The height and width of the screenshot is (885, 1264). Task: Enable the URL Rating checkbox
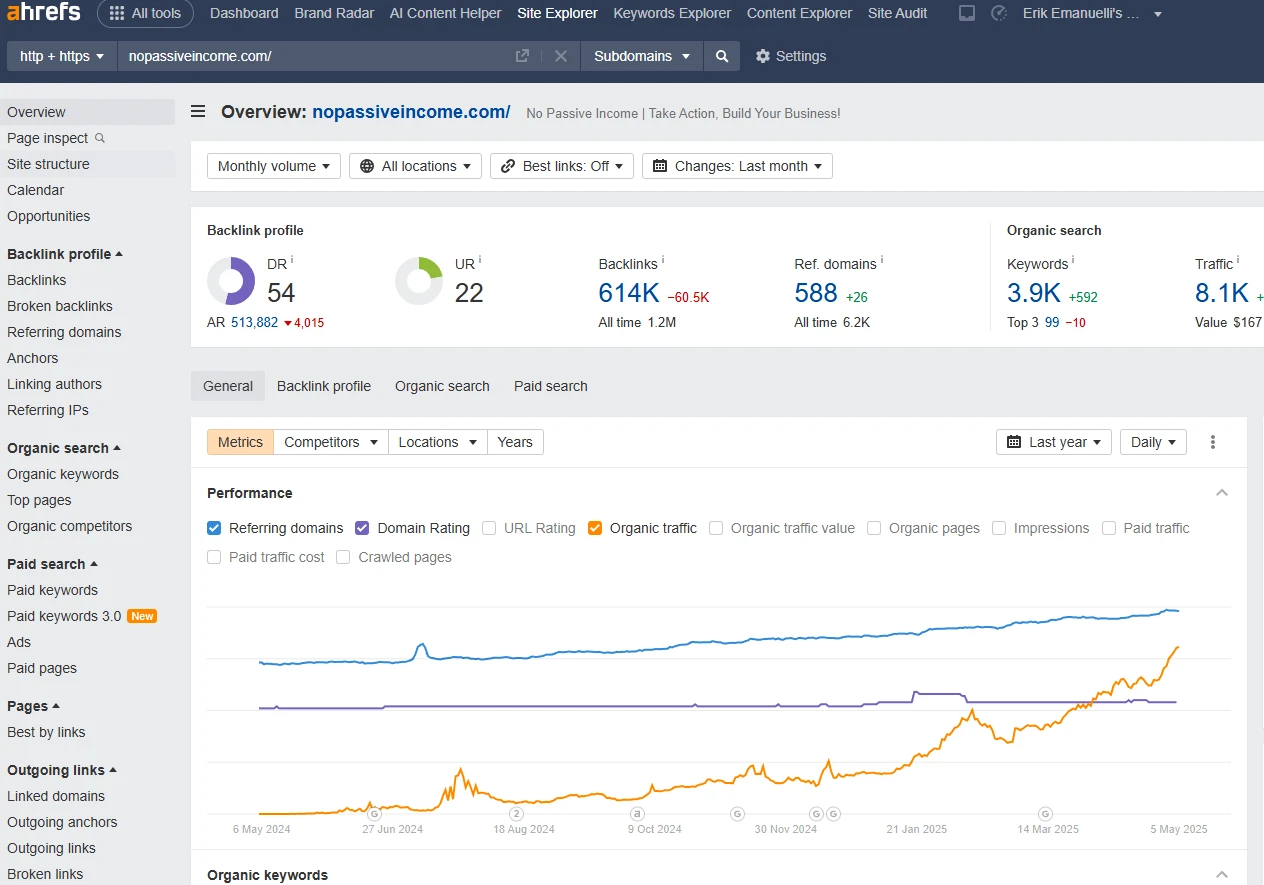pyautogui.click(x=489, y=528)
